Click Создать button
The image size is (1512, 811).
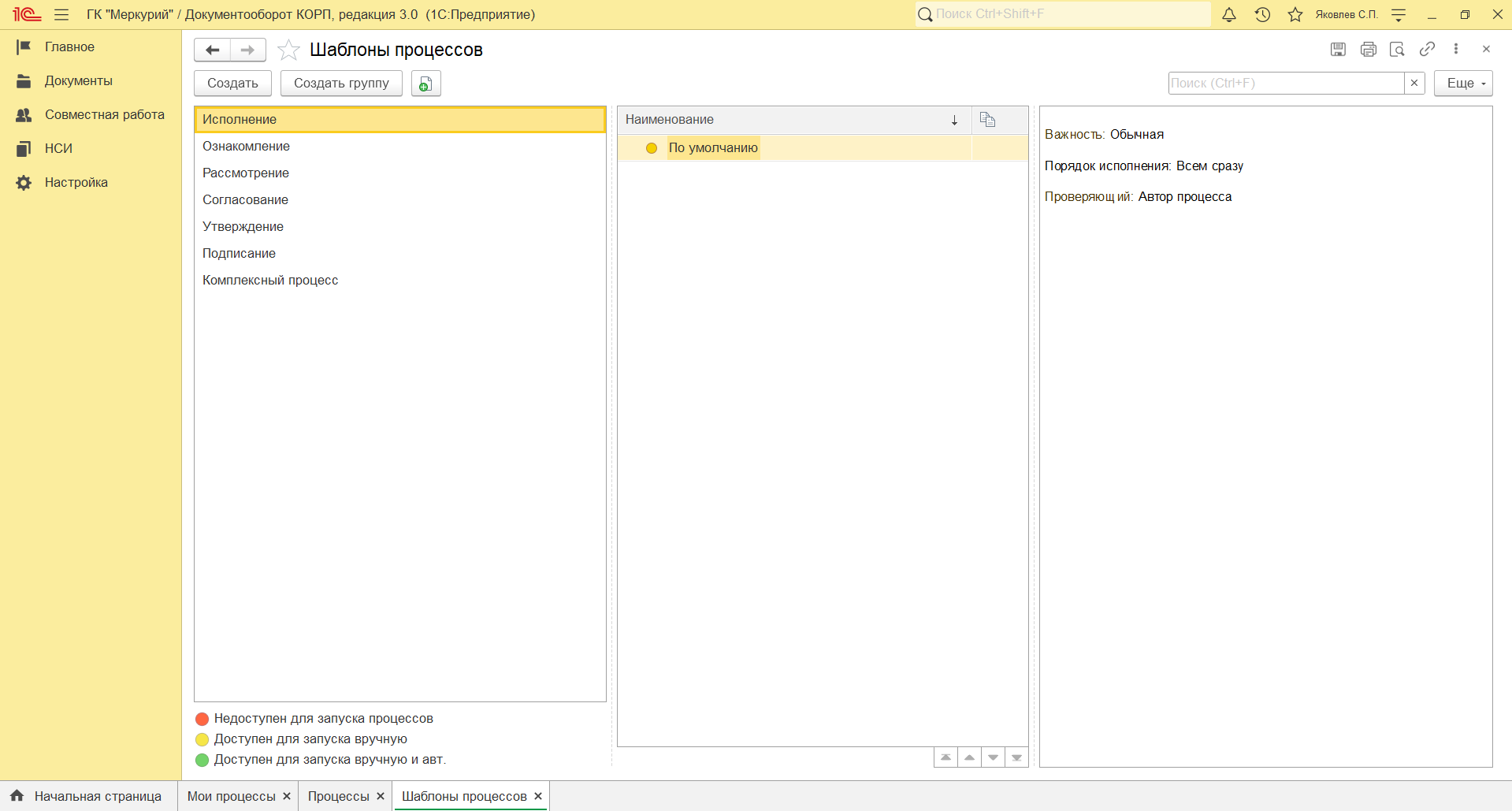pyautogui.click(x=232, y=84)
